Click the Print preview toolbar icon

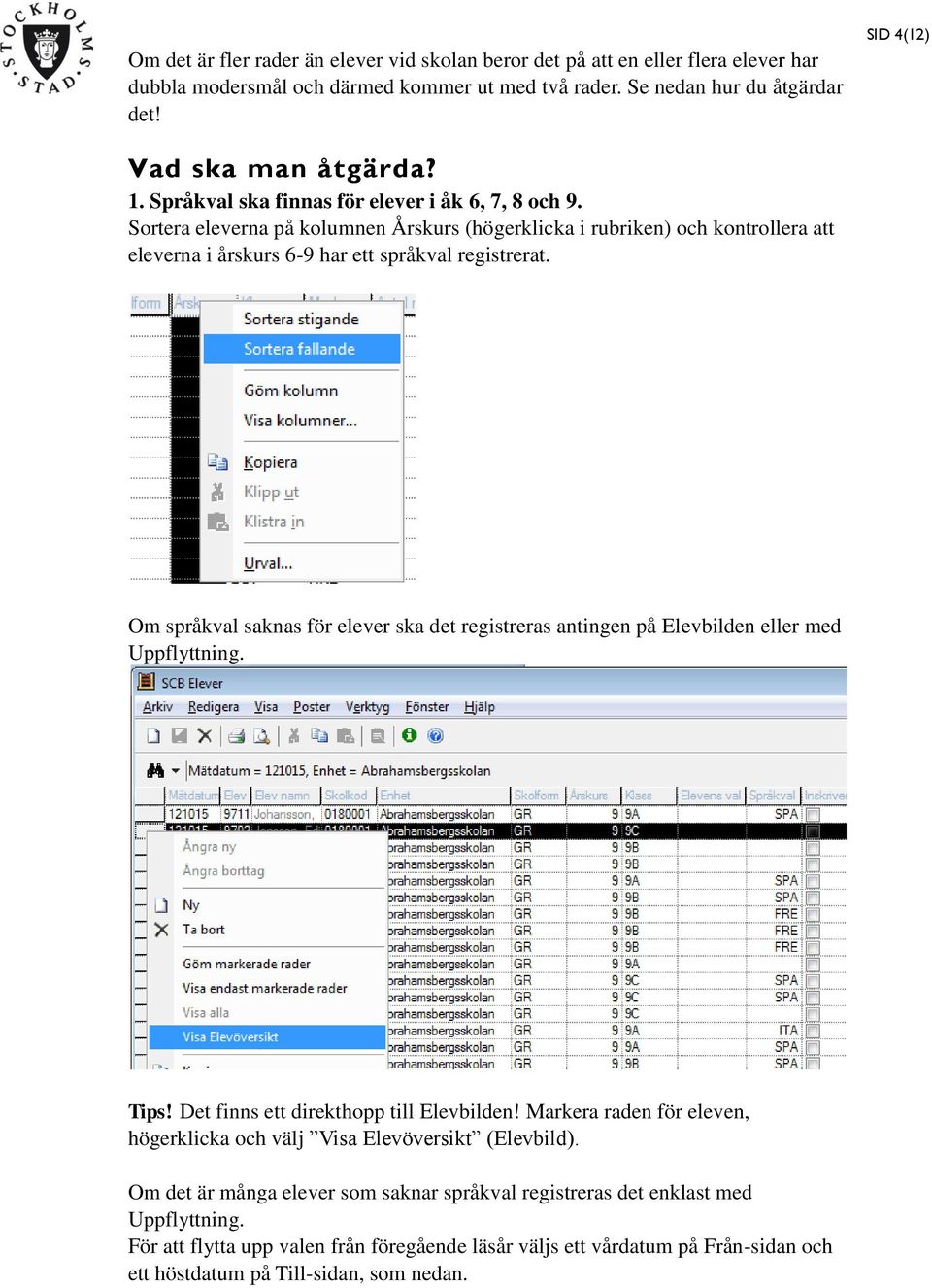pos(261,736)
